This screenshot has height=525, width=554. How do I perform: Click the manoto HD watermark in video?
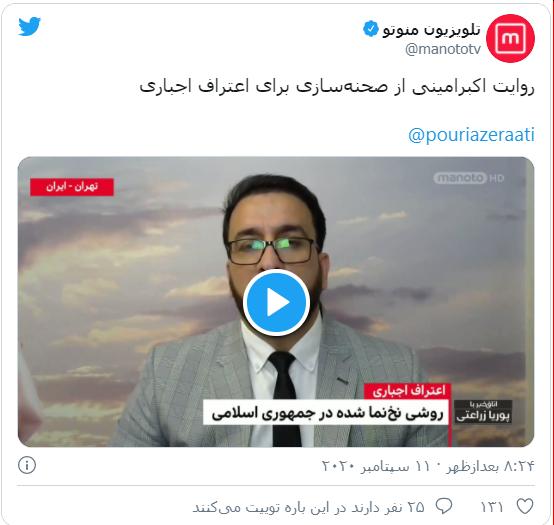click(468, 178)
